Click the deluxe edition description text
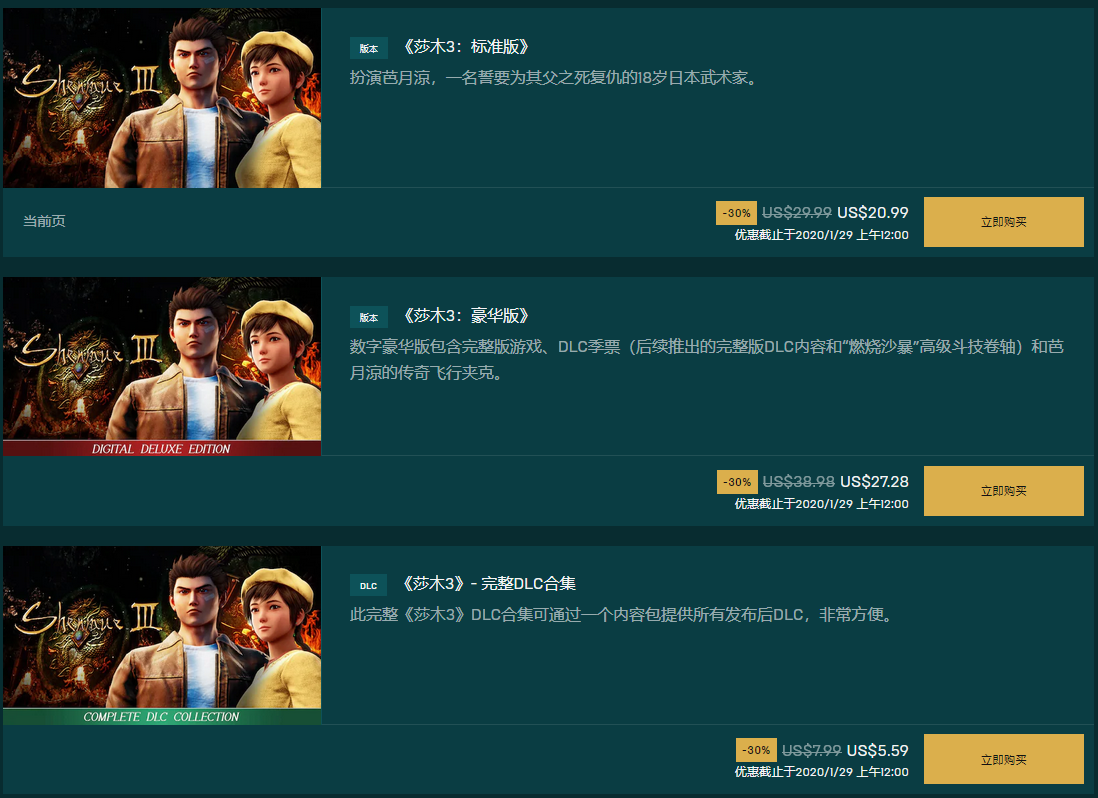This screenshot has height=798, width=1098. (707, 360)
